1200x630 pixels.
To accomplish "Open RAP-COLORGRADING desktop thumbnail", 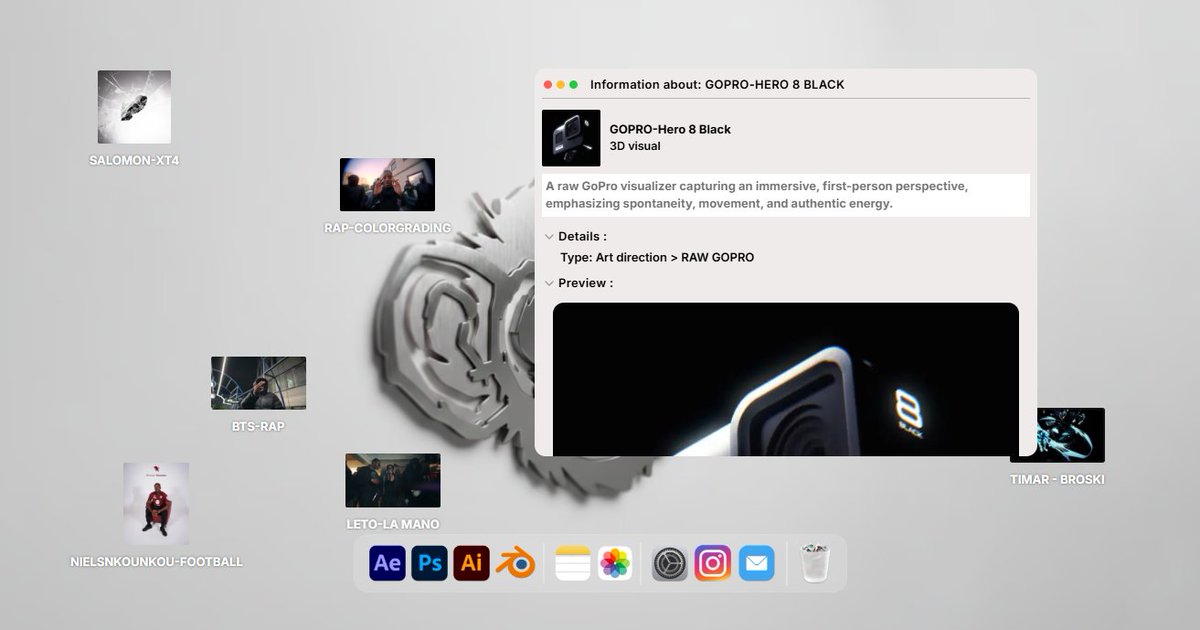I will click(387, 184).
